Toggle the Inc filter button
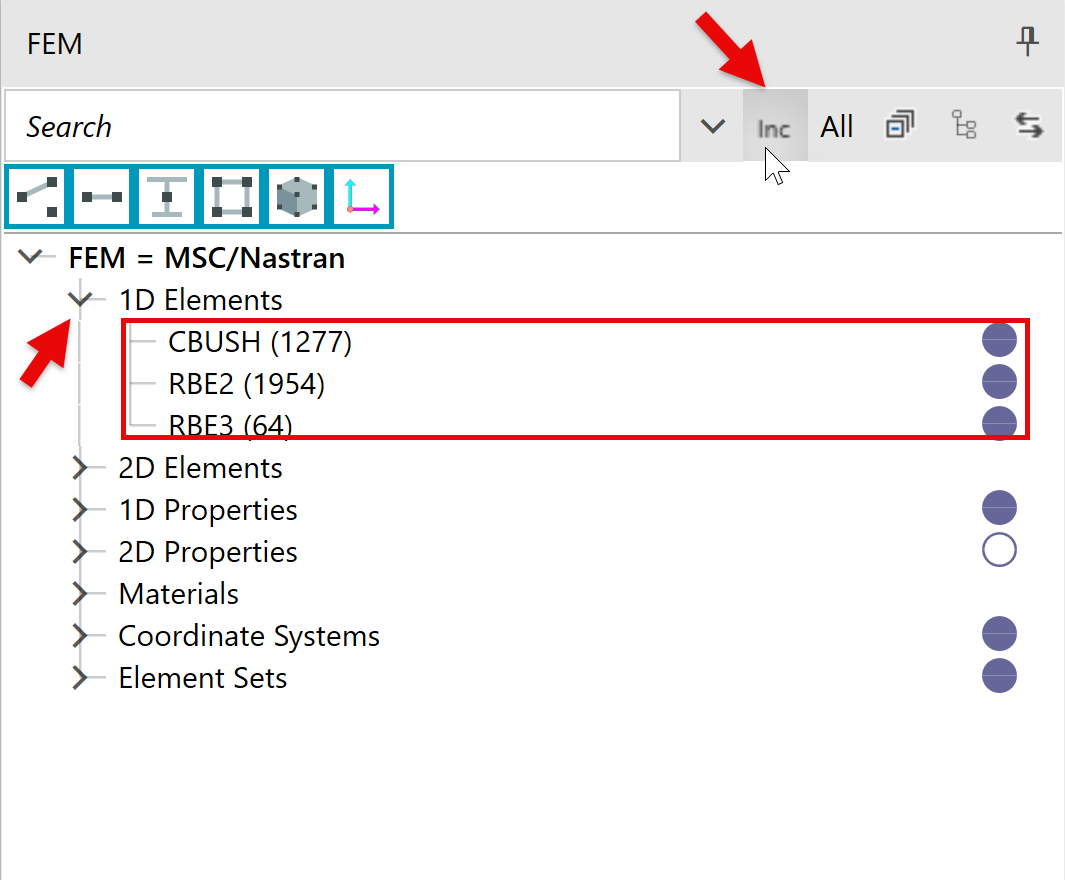 (774, 126)
